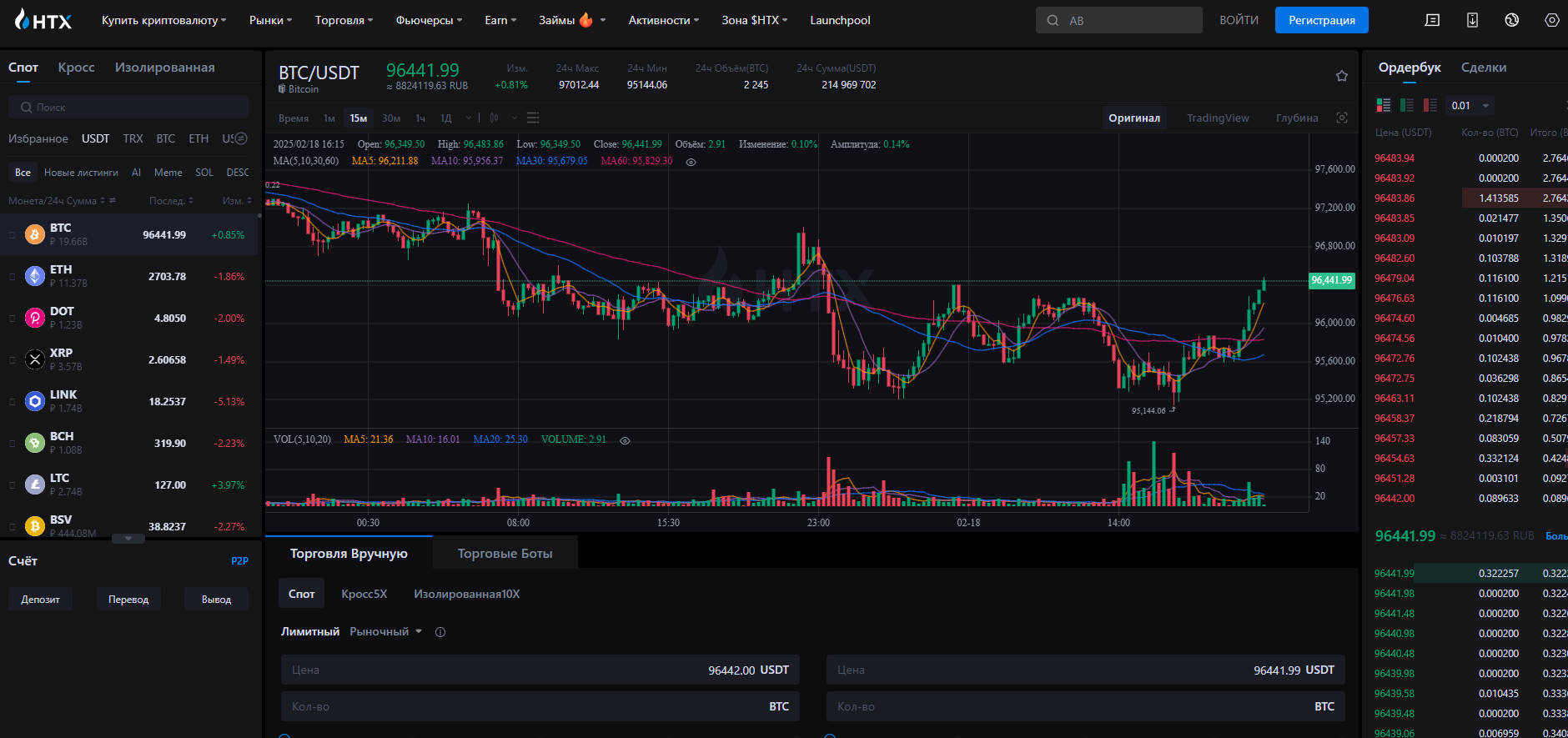Click the DOT coin icon in list
Image resolution: width=1568 pixels, height=738 pixels.
pos(35,318)
